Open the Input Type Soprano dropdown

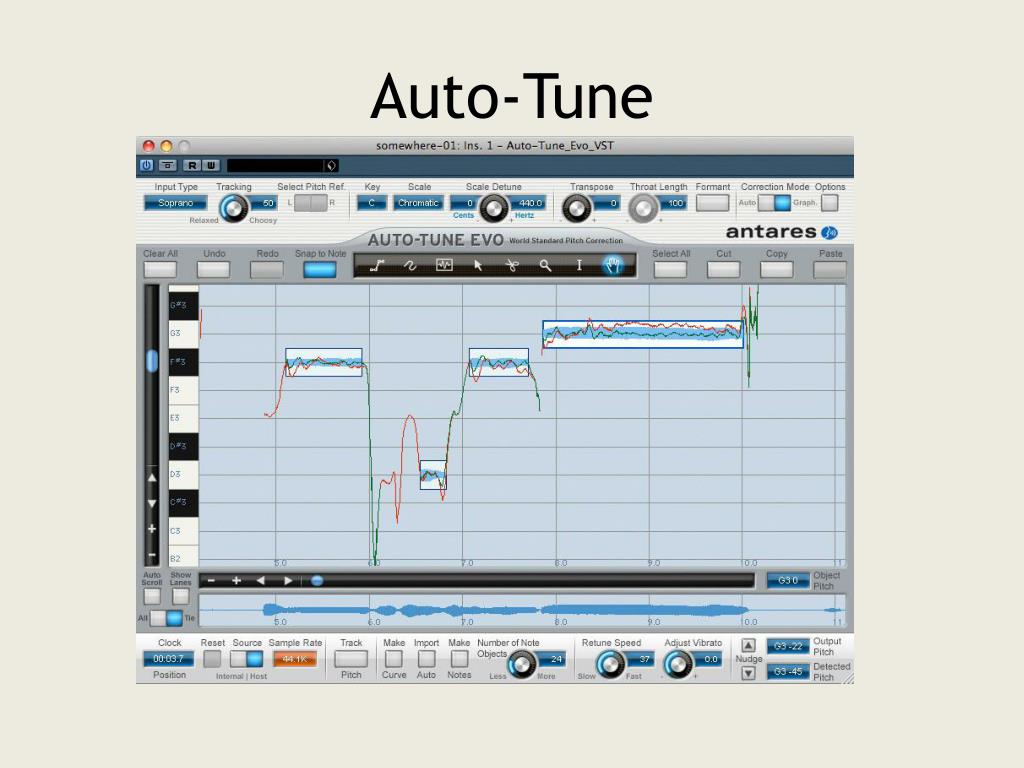(x=176, y=203)
